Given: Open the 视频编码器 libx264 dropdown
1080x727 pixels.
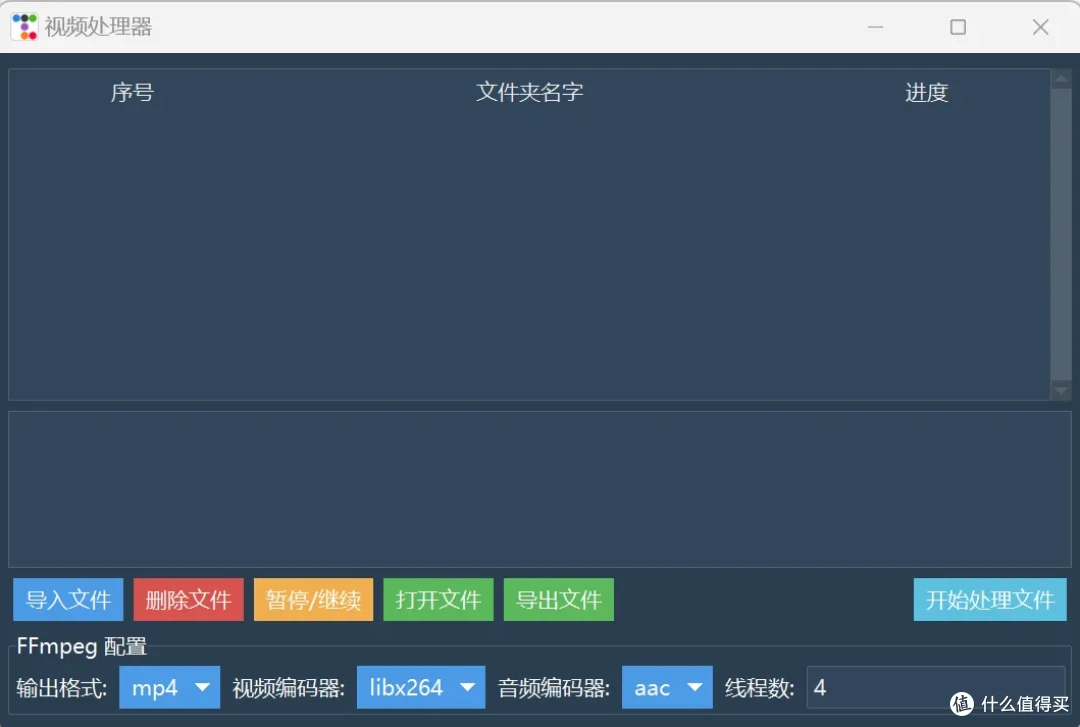Looking at the screenshot, I should pyautogui.click(x=421, y=687).
